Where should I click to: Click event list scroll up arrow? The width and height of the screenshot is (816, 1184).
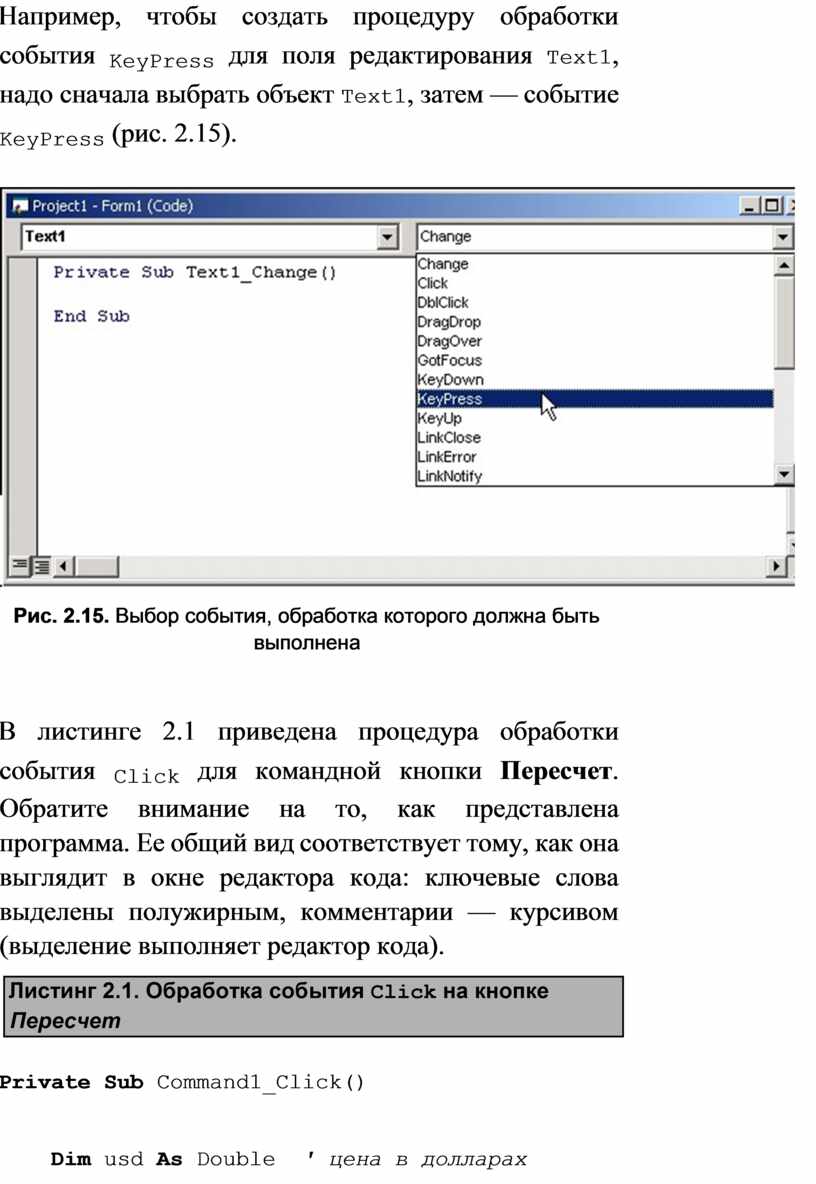784,265
